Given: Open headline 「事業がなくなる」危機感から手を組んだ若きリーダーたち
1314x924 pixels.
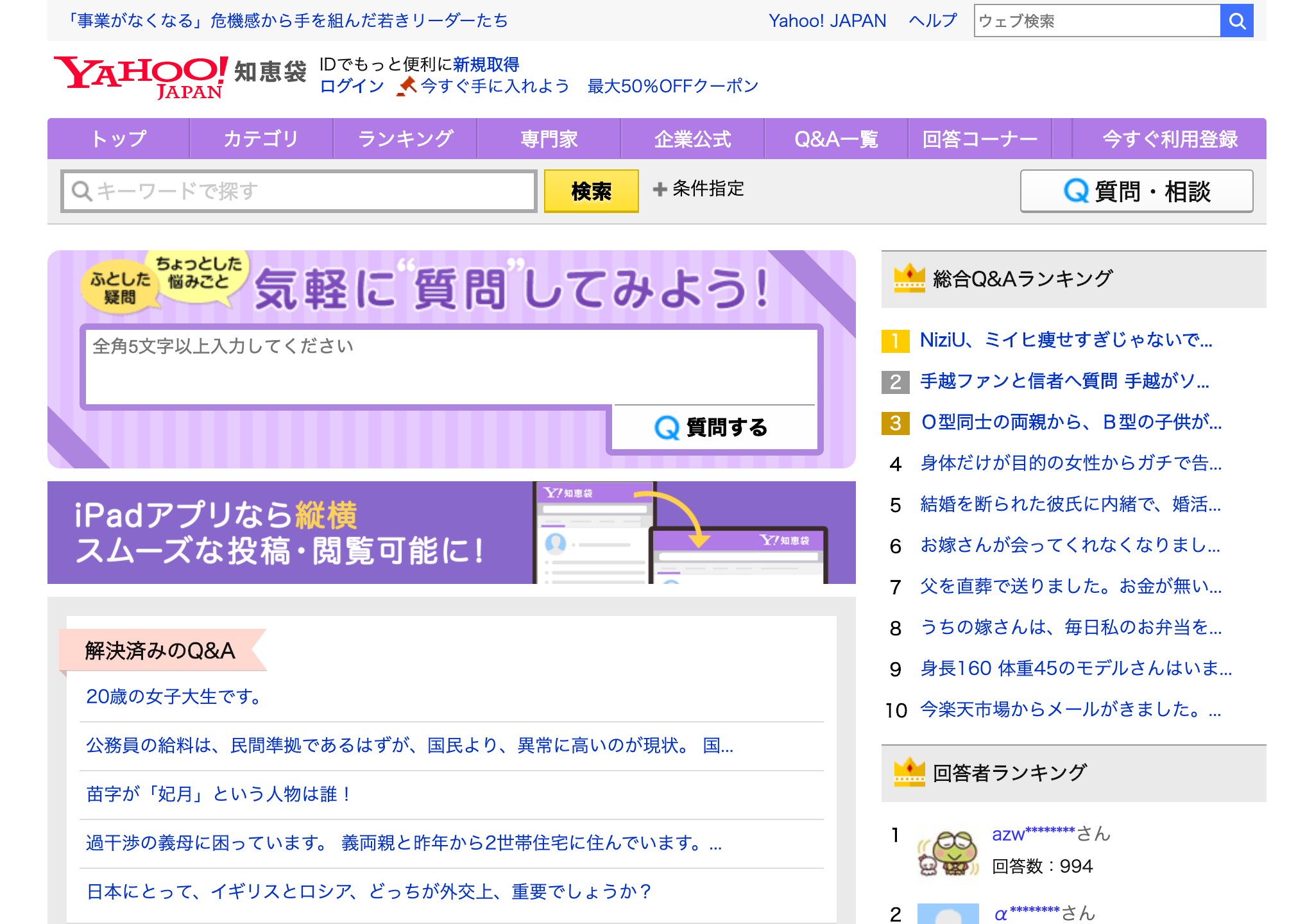Looking at the screenshot, I should (x=287, y=21).
